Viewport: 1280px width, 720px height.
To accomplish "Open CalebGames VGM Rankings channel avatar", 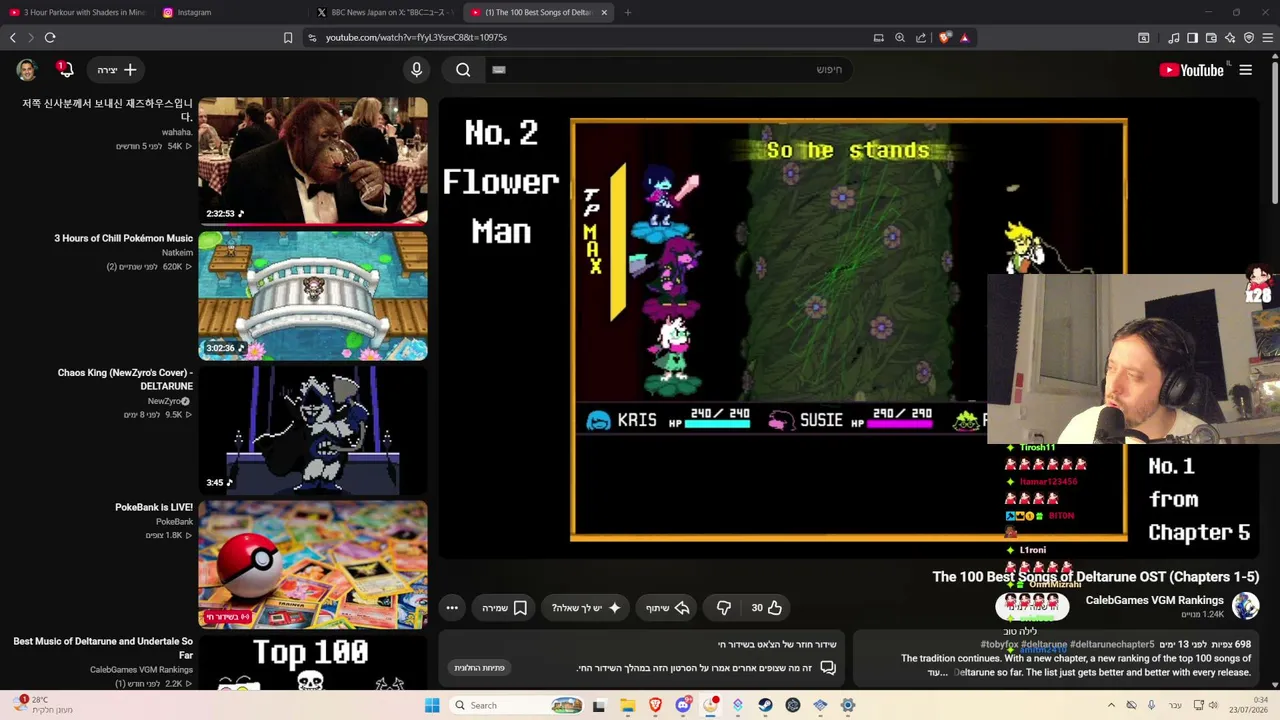I will coord(1245,606).
